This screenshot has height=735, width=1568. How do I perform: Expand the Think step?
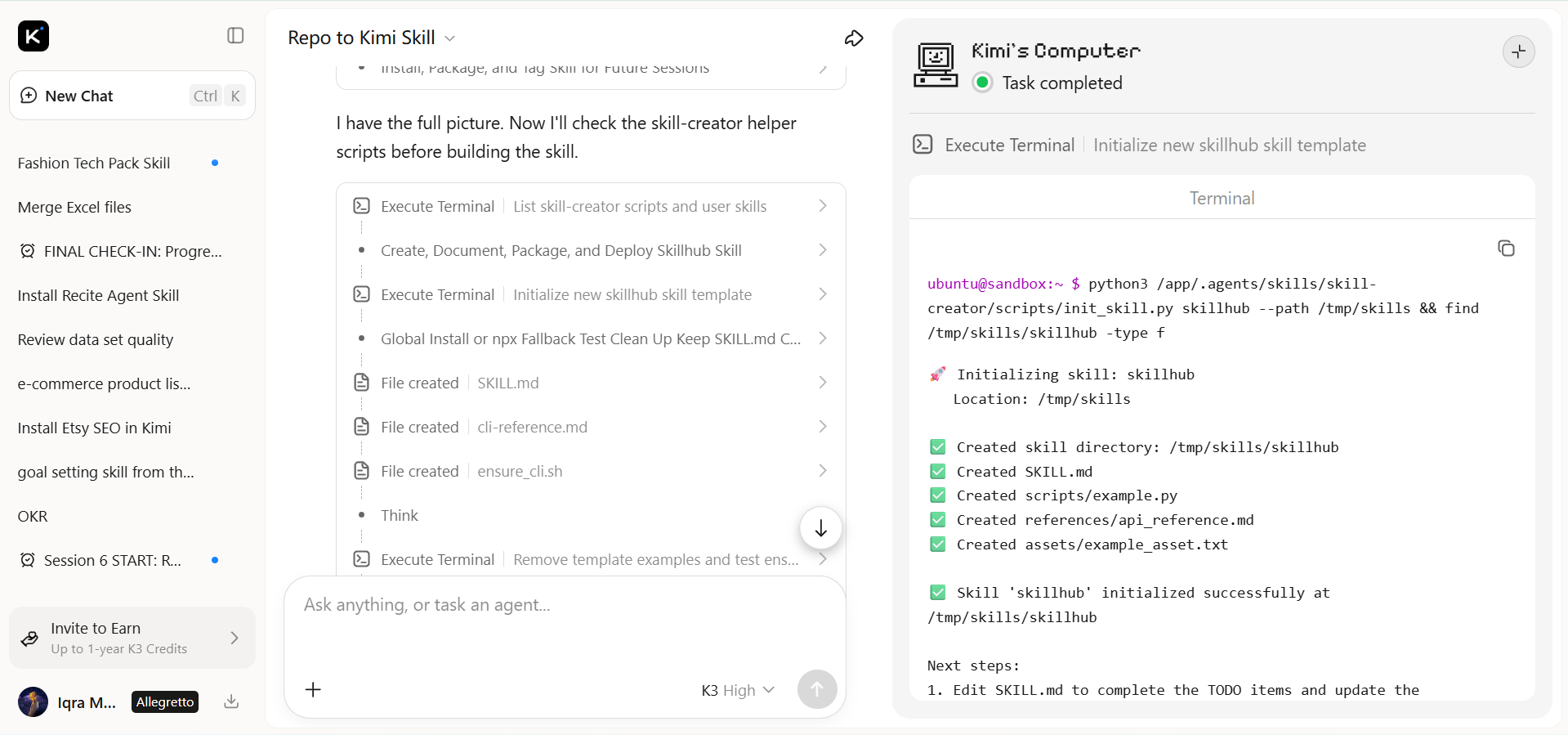pyautogui.click(x=591, y=515)
